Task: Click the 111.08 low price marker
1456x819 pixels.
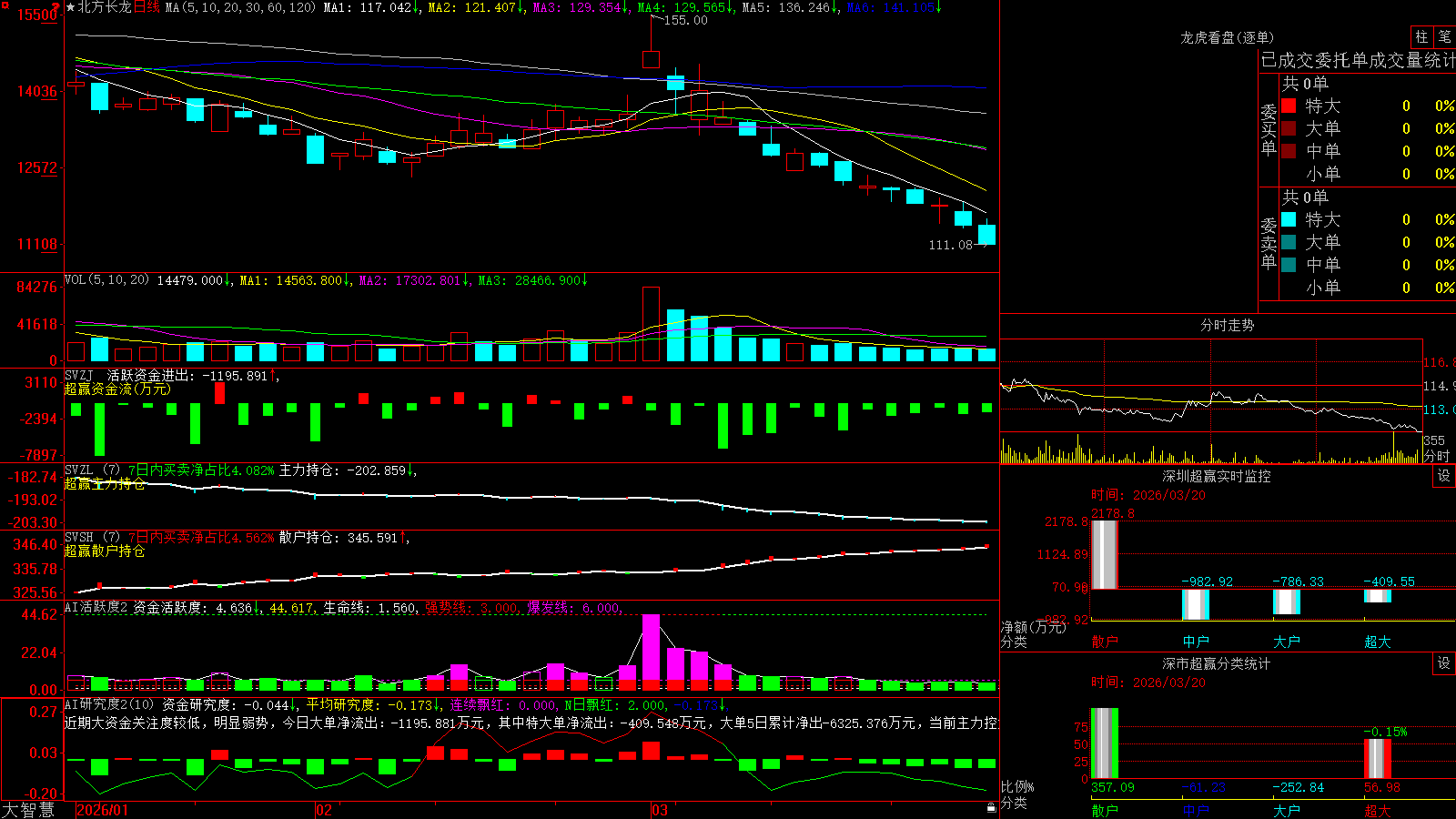Action: [950, 245]
